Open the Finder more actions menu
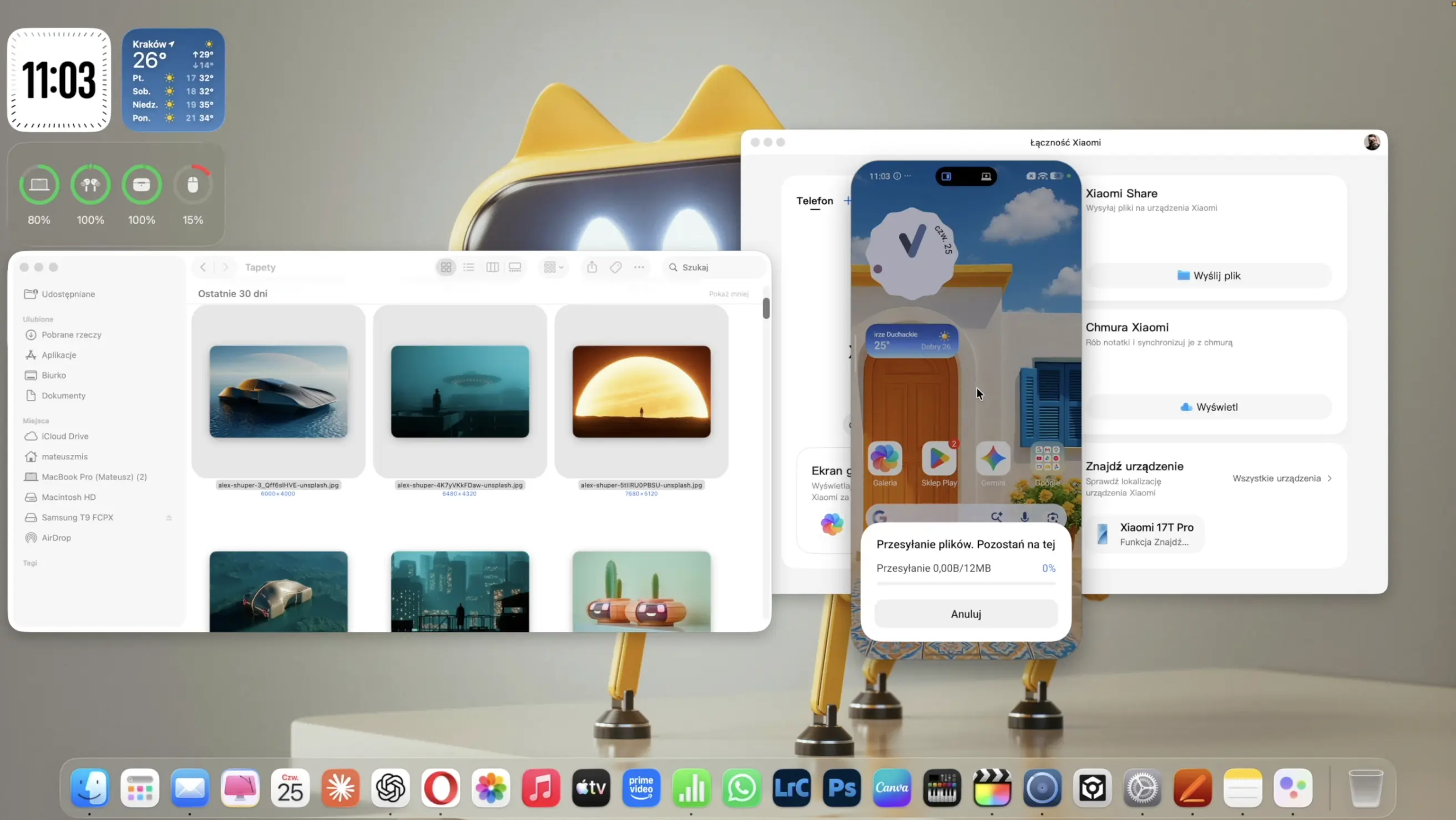The image size is (1456, 820). [639, 267]
